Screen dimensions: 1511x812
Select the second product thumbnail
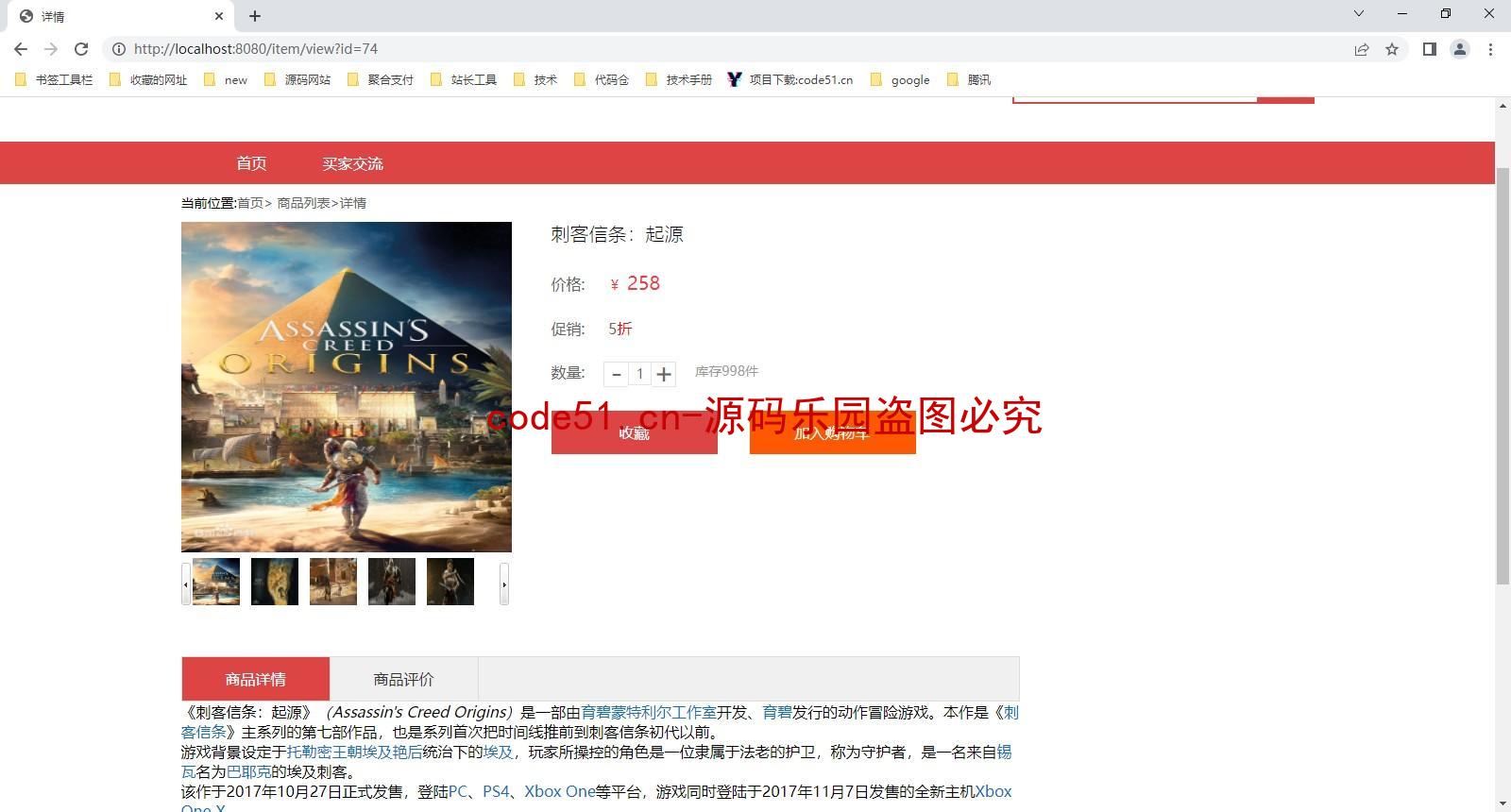[x=275, y=582]
